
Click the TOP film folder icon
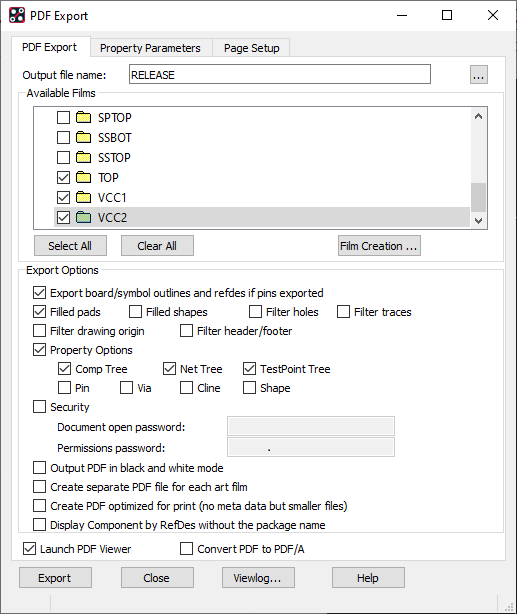click(83, 177)
